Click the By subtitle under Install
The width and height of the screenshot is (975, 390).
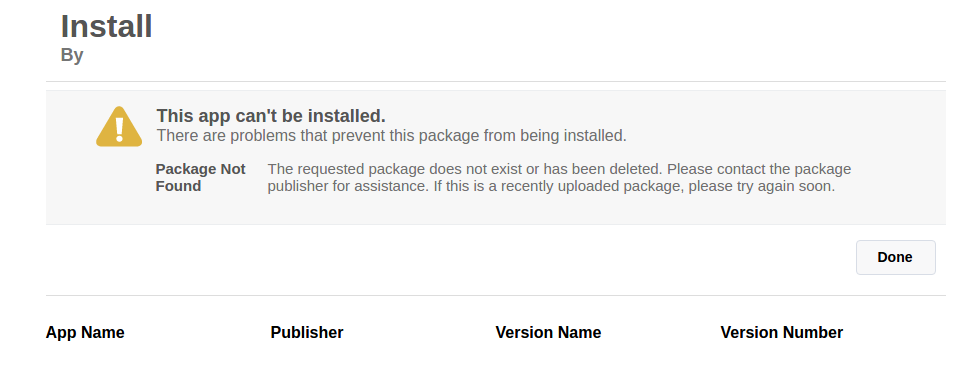click(72, 55)
